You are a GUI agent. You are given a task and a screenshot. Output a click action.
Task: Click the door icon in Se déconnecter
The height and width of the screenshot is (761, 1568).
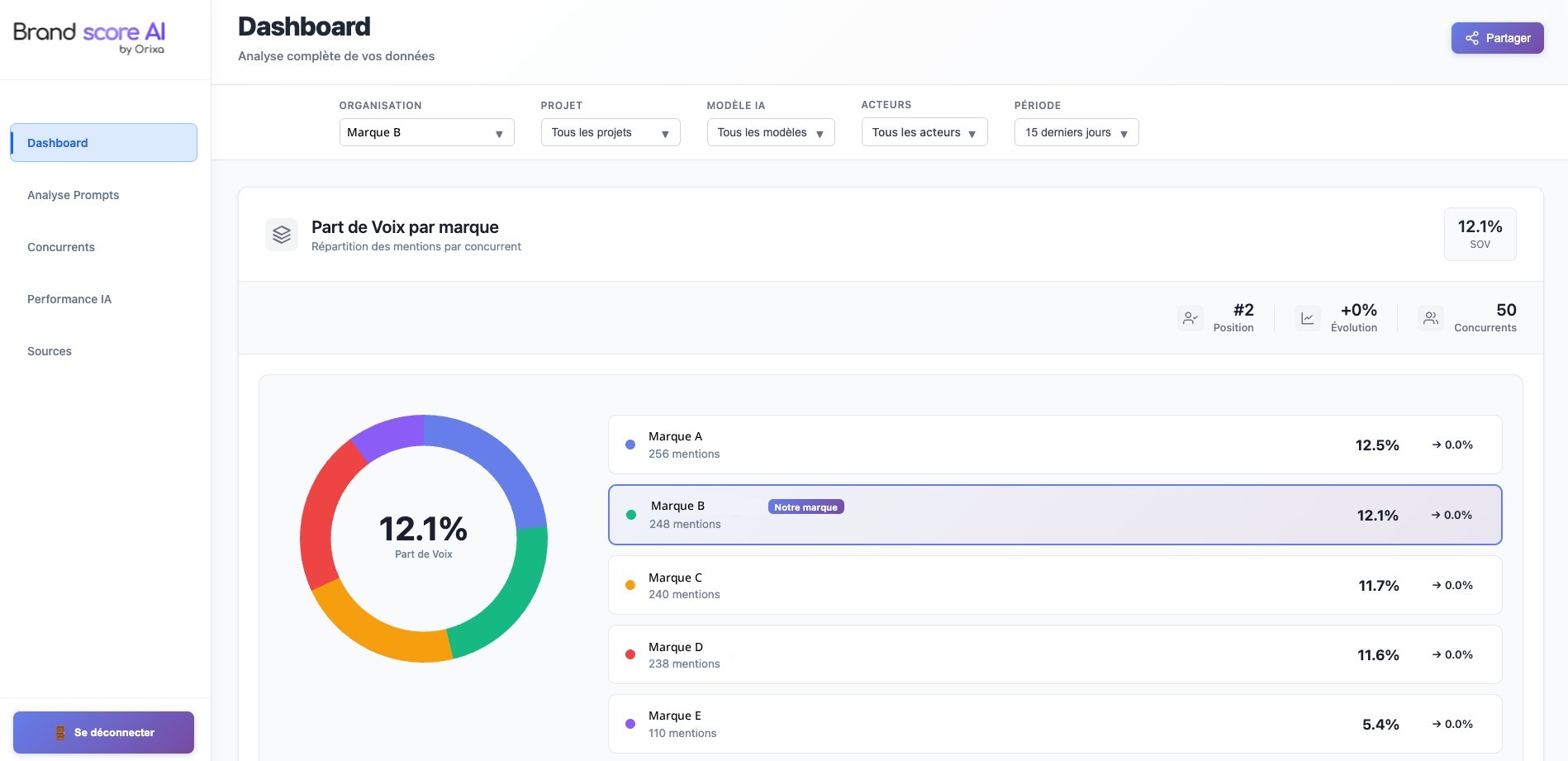pyautogui.click(x=60, y=733)
